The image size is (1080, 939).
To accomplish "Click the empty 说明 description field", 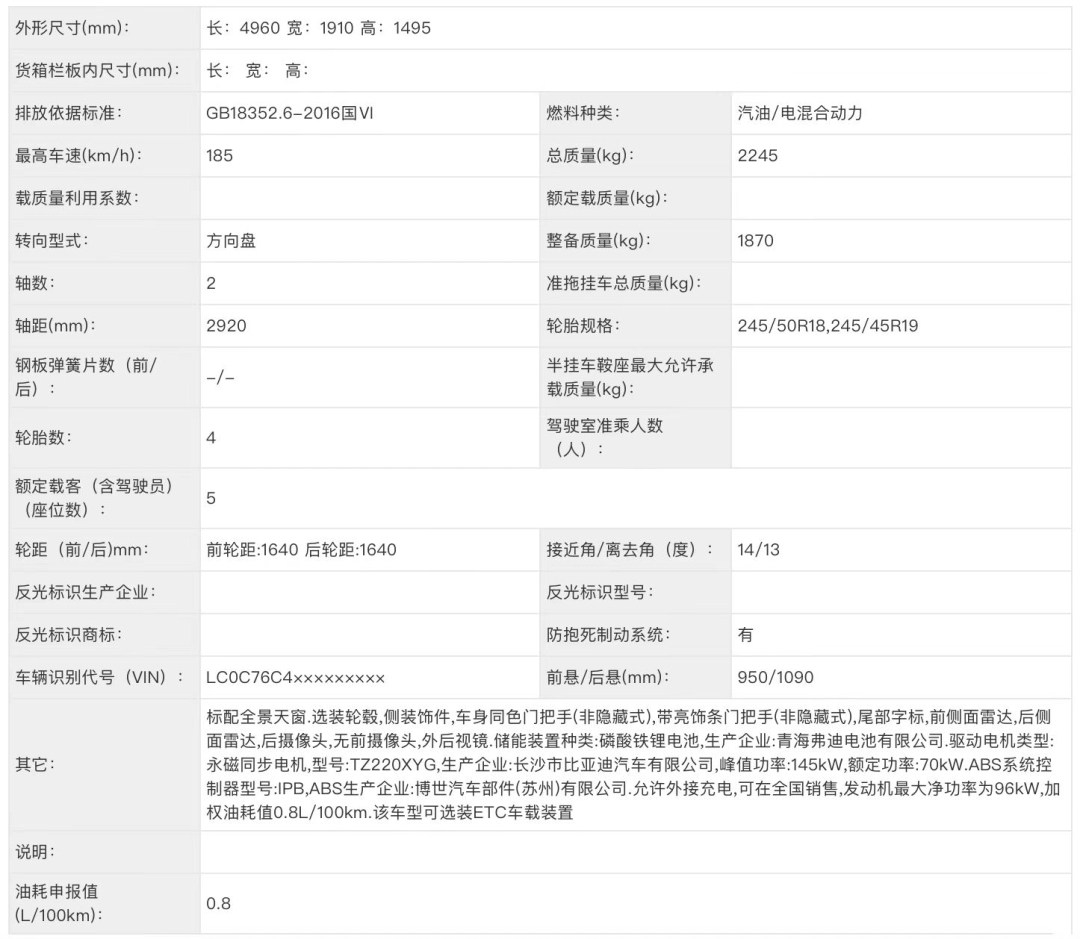I will (635, 852).
